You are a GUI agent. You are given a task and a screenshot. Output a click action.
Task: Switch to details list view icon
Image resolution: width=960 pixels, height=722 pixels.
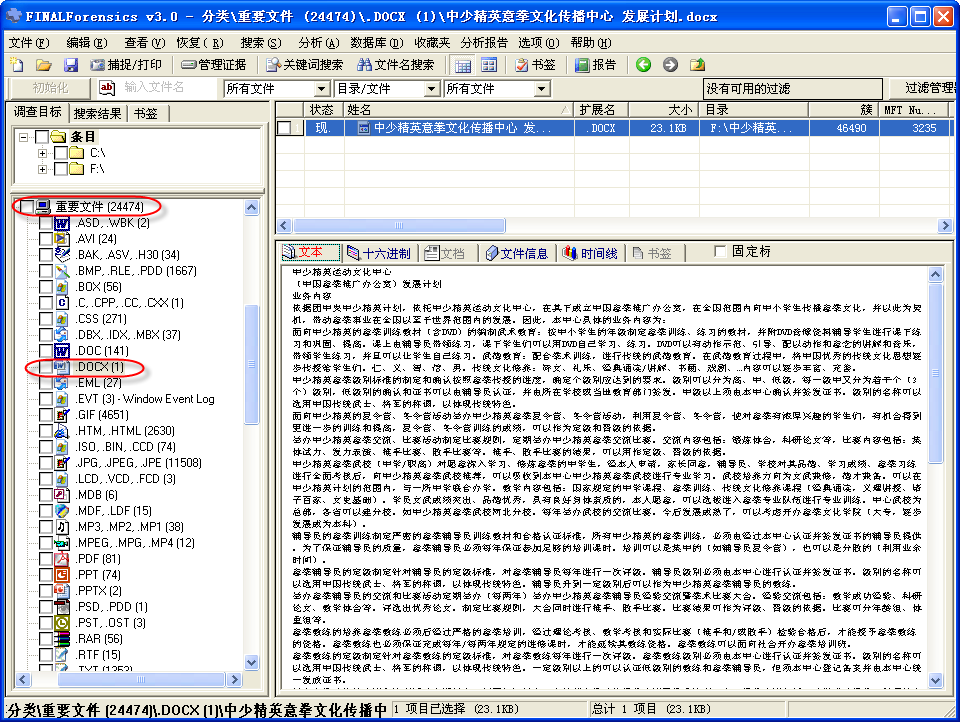click(463, 65)
